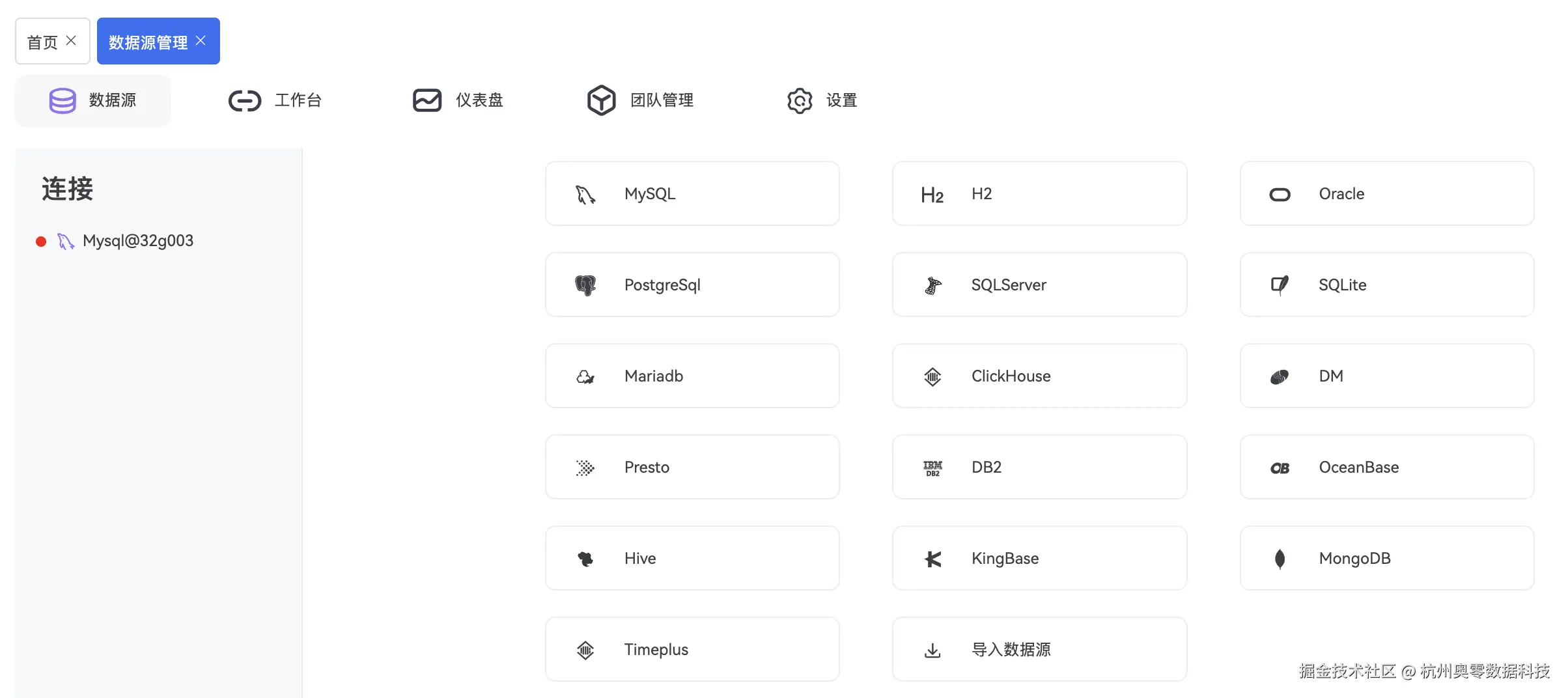Close the 首页 tab
Image resolution: width=1568 pixels, height=698 pixels.
[x=72, y=41]
